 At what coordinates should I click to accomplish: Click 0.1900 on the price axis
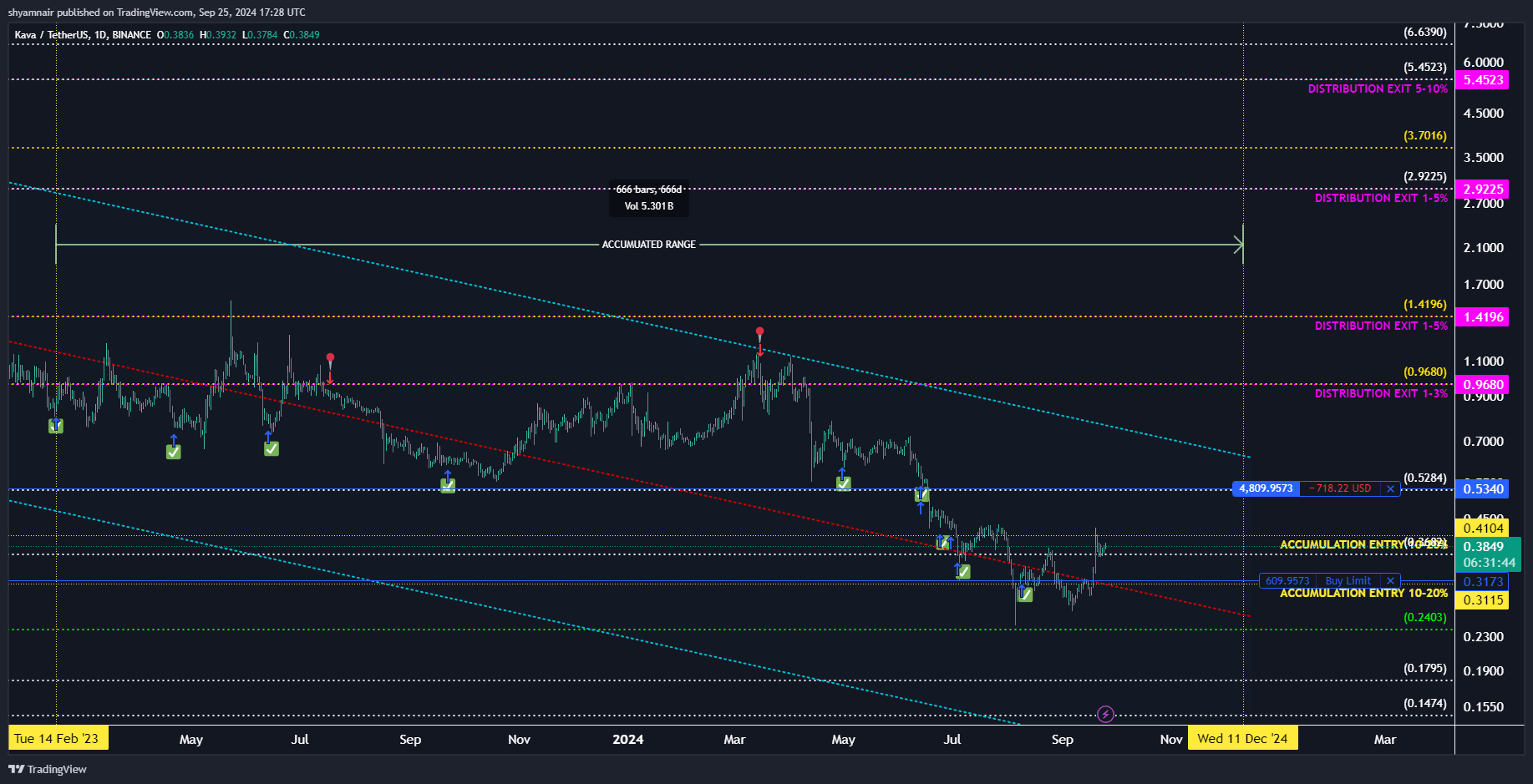pyautogui.click(x=1483, y=671)
